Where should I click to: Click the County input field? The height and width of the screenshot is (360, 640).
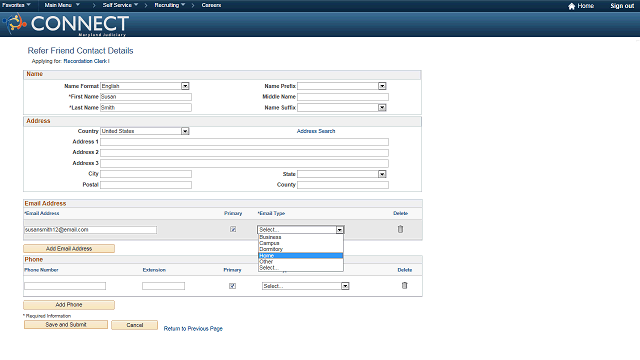(x=343, y=185)
